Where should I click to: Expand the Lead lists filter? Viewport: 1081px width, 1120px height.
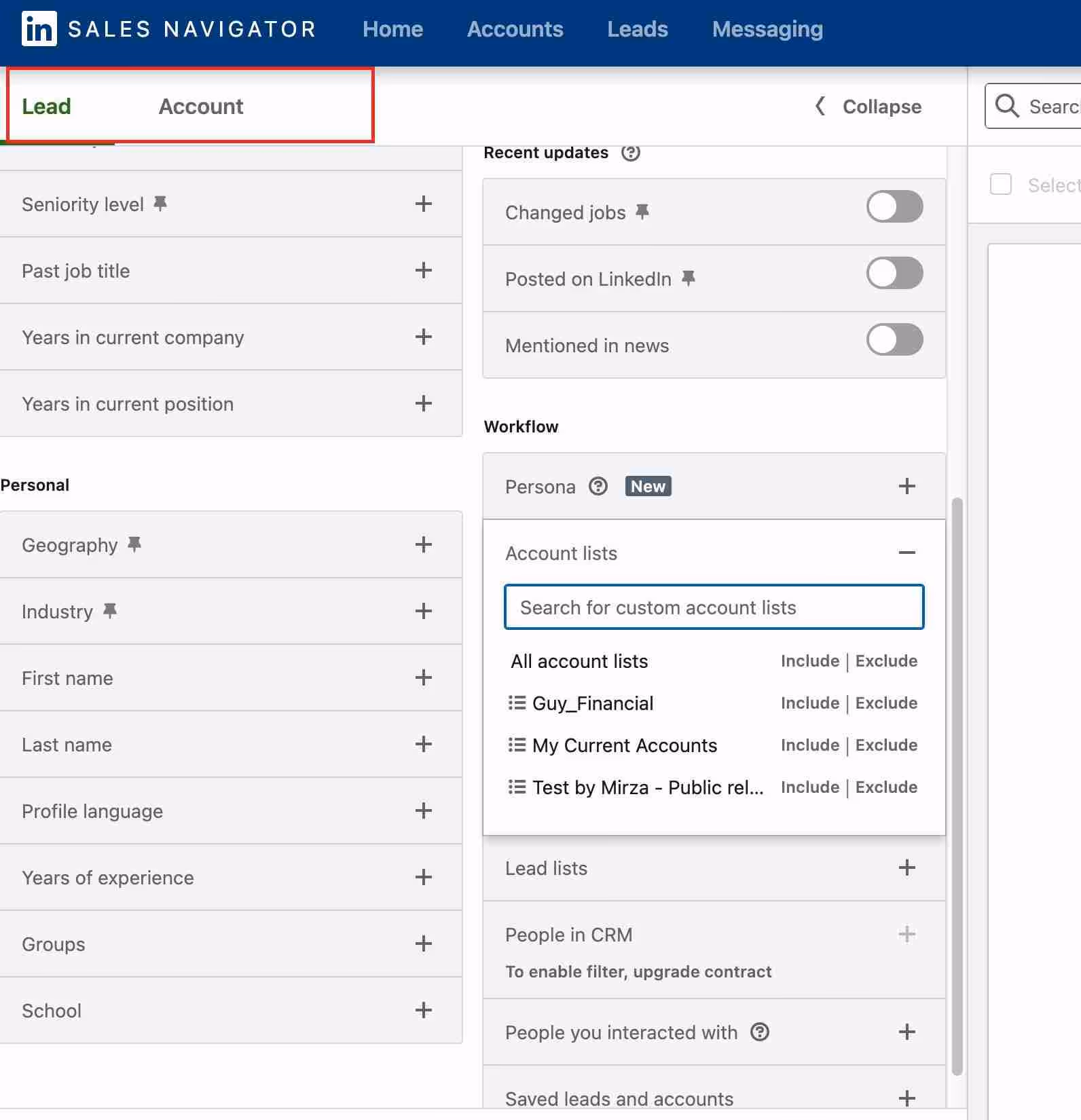tap(907, 867)
